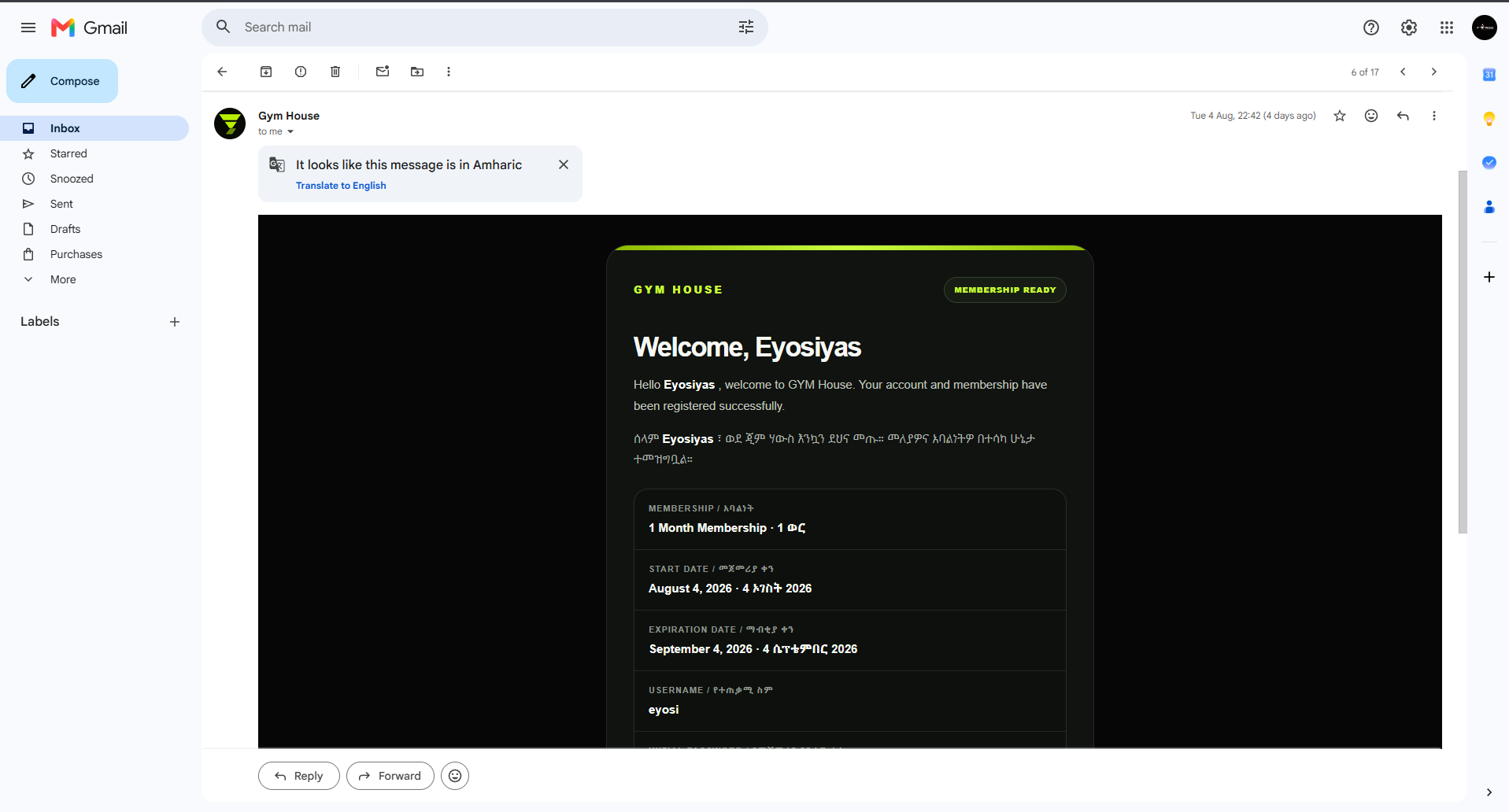Screen dimensions: 1509x812
Task: Open Google Keep side panel
Action: (x=1489, y=119)
